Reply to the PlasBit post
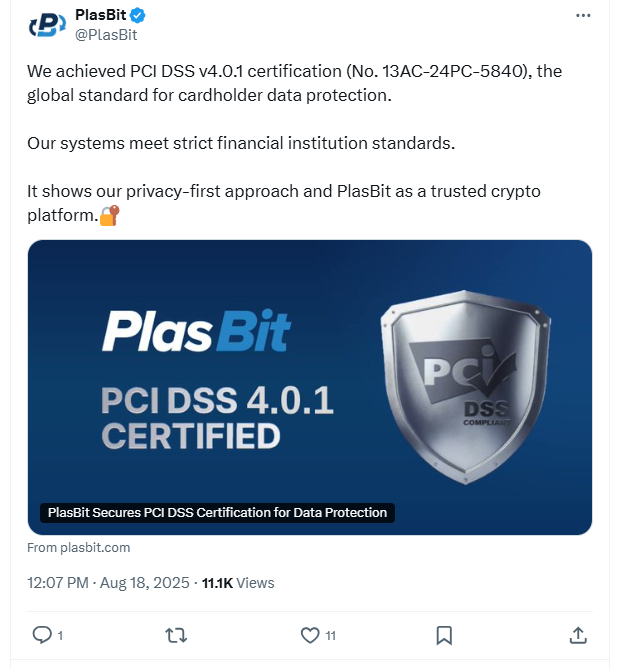622x669 pixels. (x=42, y=635)
